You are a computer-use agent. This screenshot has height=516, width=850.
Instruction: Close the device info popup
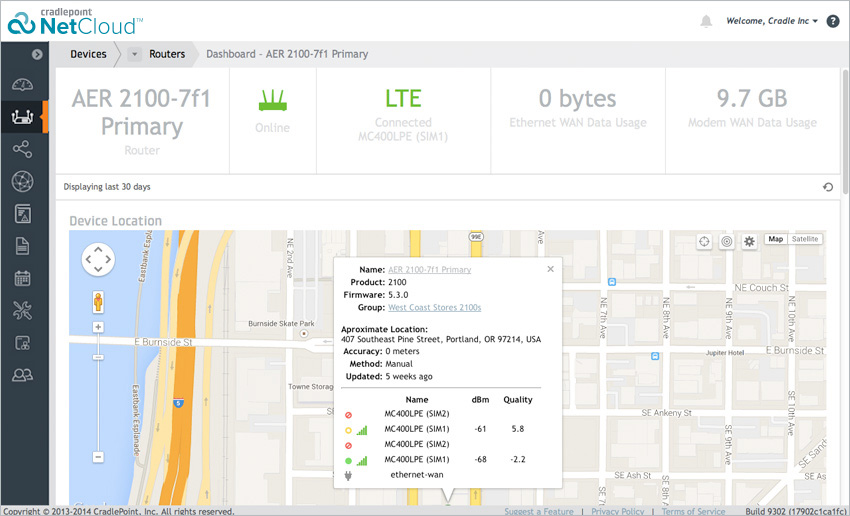tap(550, 269)
